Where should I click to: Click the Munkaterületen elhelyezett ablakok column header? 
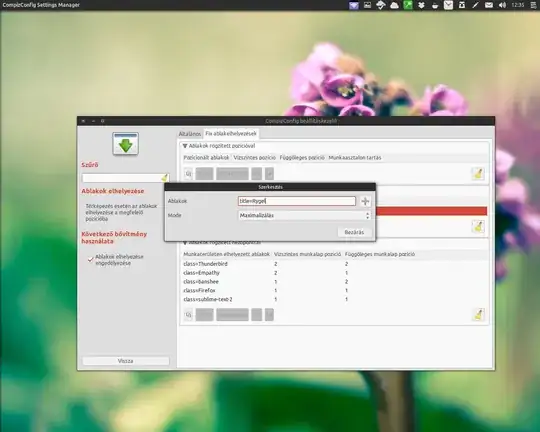click(227, 254)
